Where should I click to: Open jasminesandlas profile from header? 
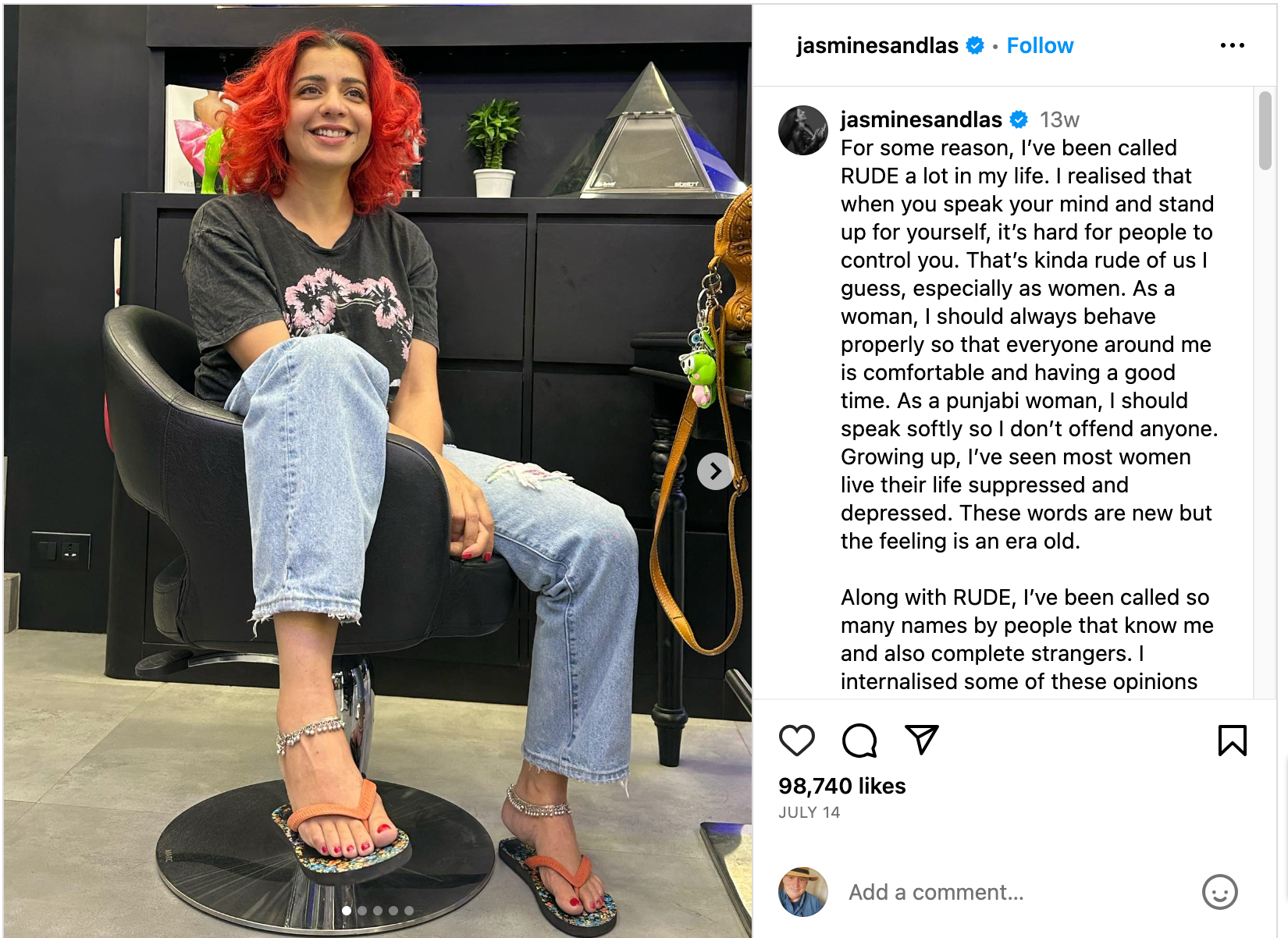(877, 46)
